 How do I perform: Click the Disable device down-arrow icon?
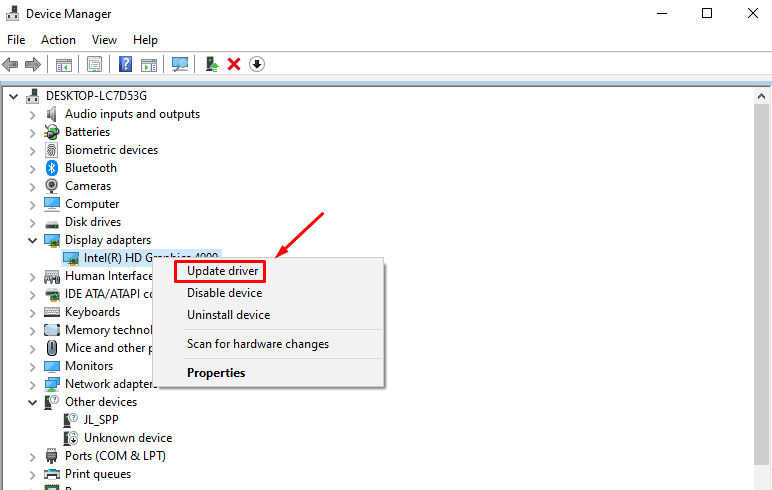point(257,64)
